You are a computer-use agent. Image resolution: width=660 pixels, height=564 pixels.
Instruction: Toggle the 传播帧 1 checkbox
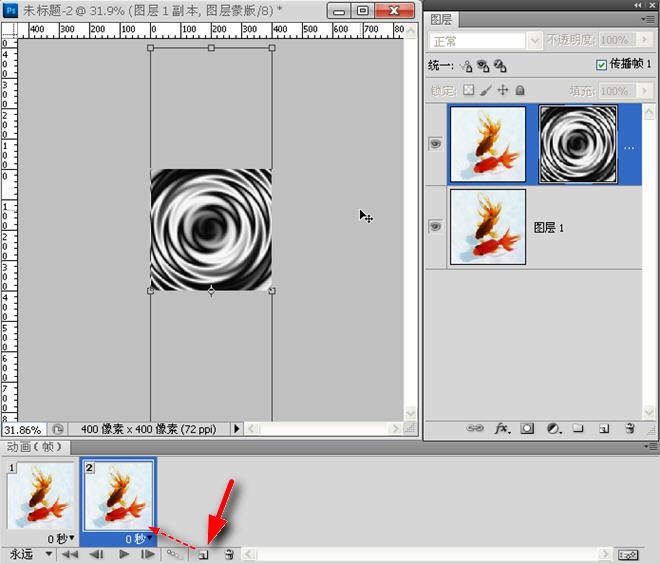tap(601, 65)
